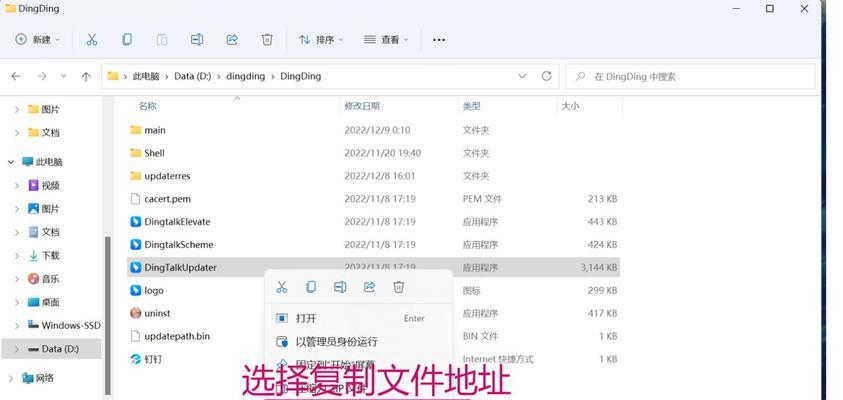Click the 2022/12/9 0:10 date cell

point(377,130)
